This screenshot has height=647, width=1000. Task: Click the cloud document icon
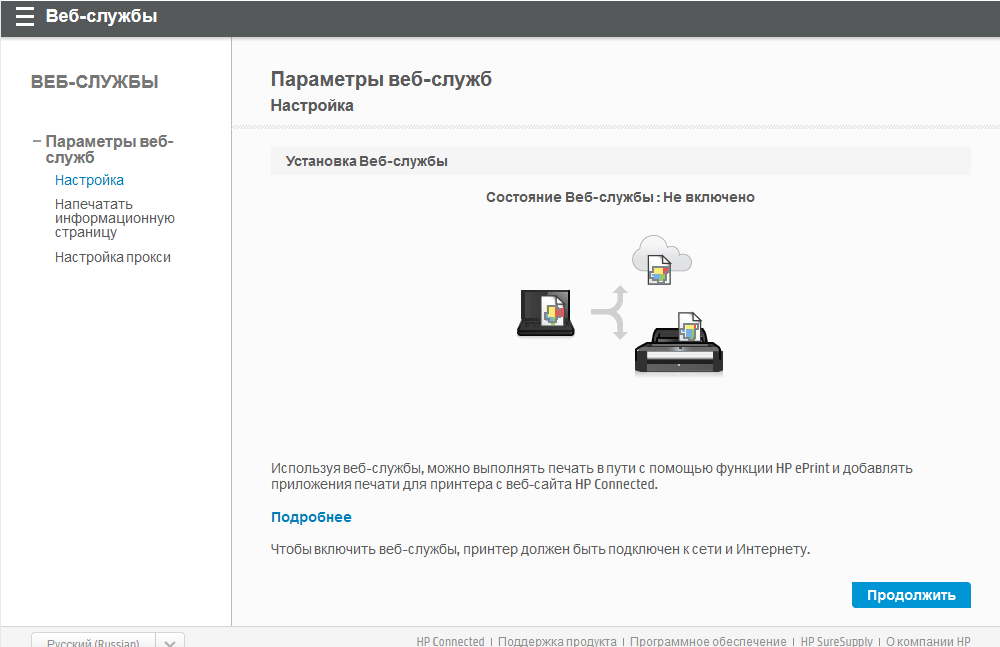(x=661, y=260)
